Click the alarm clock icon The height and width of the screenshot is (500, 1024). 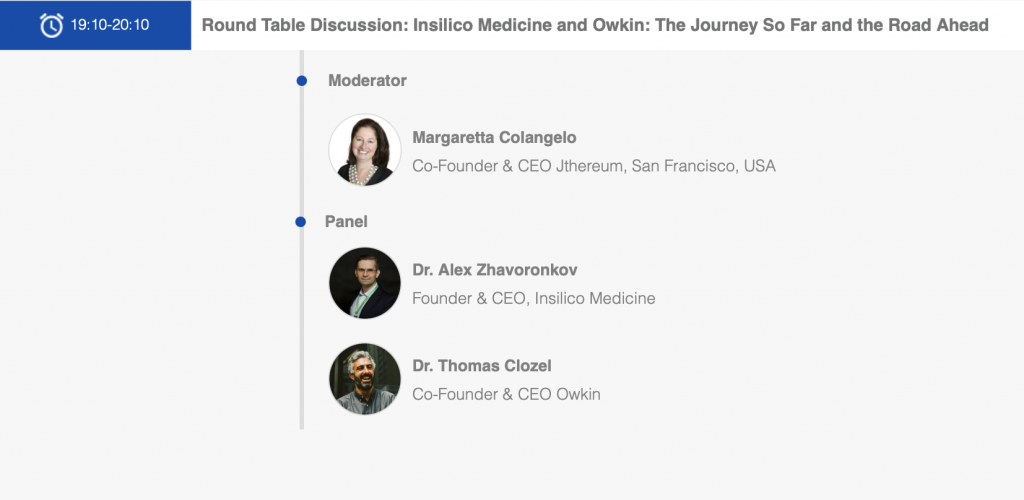click(x=52, y=25)
